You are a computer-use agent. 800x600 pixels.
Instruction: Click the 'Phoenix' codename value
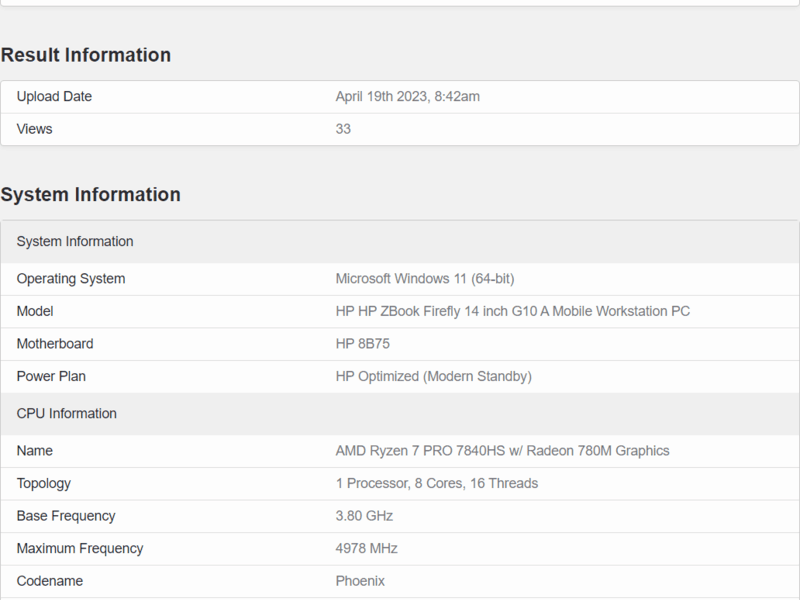360,581
